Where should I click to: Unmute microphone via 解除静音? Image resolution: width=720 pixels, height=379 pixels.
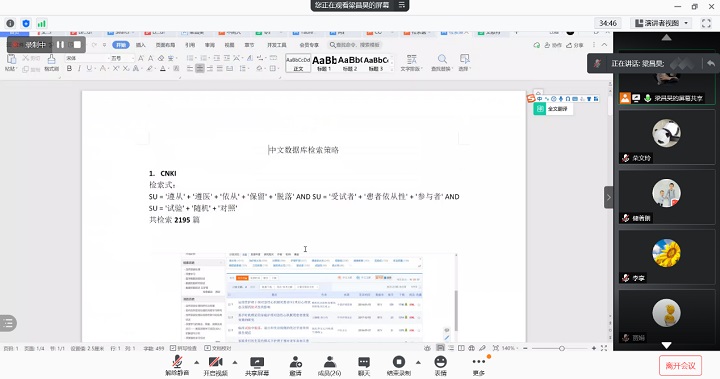pos(177,366)
